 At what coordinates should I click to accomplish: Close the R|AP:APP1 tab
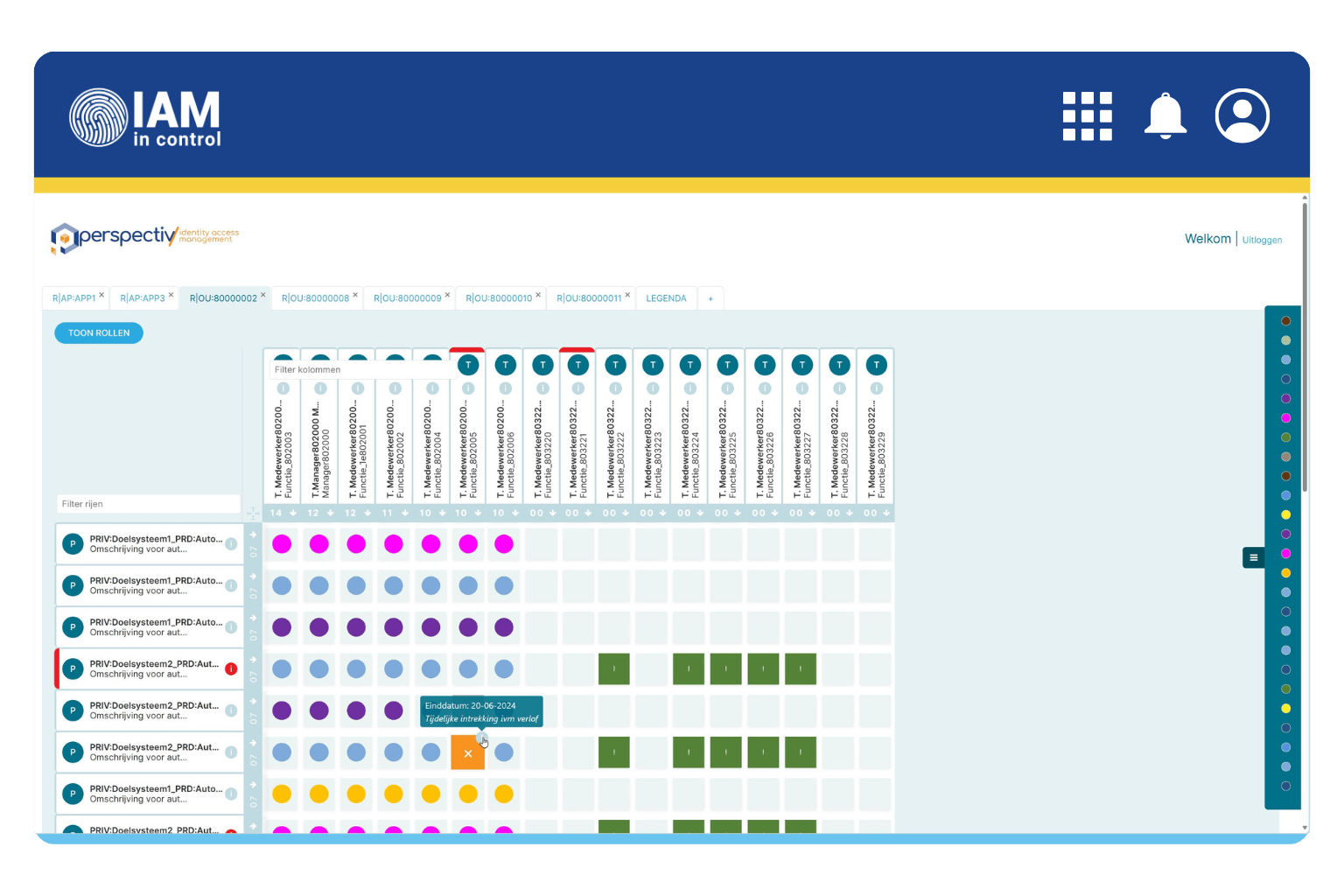101,295
